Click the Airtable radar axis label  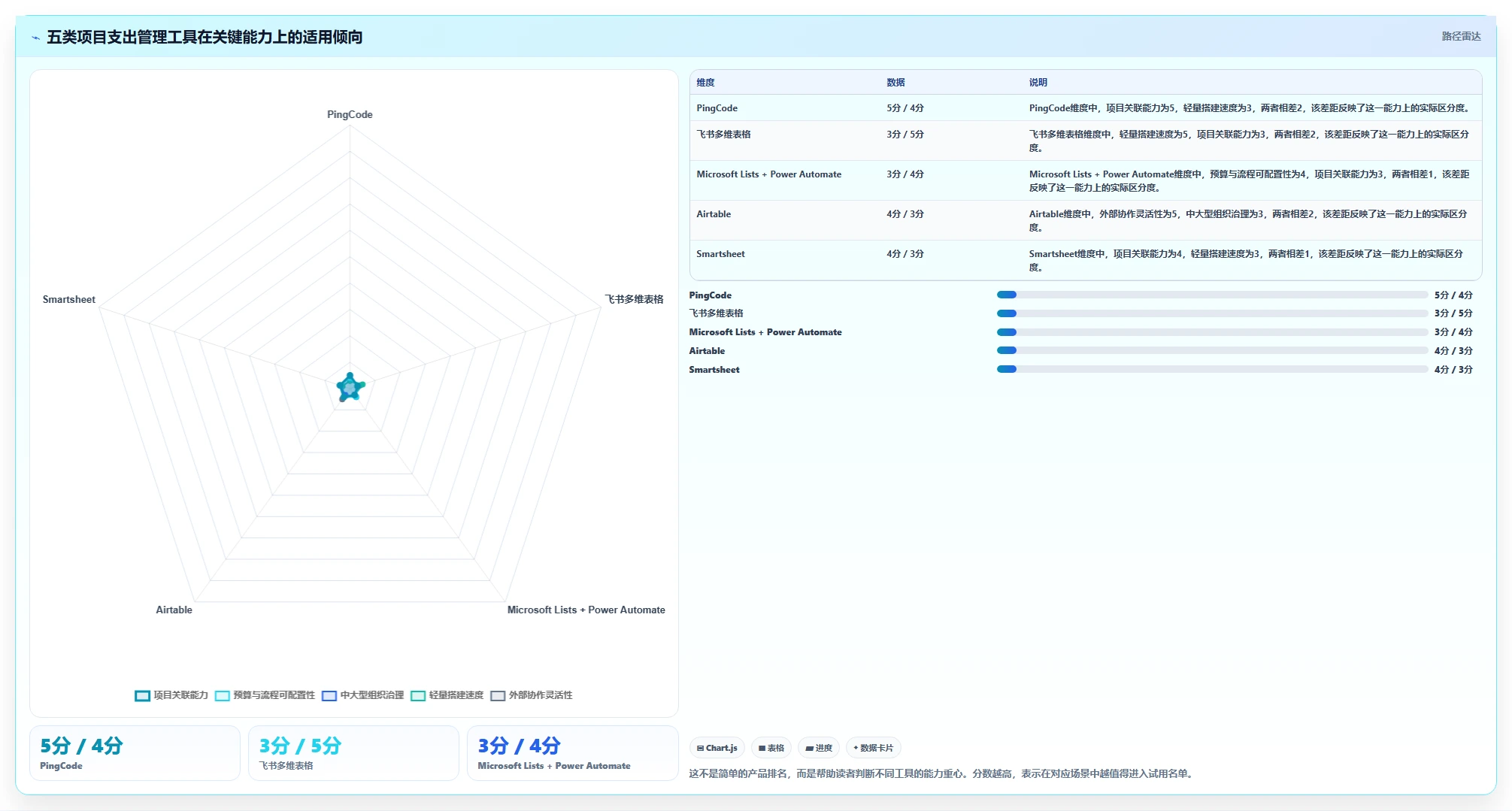174,610
